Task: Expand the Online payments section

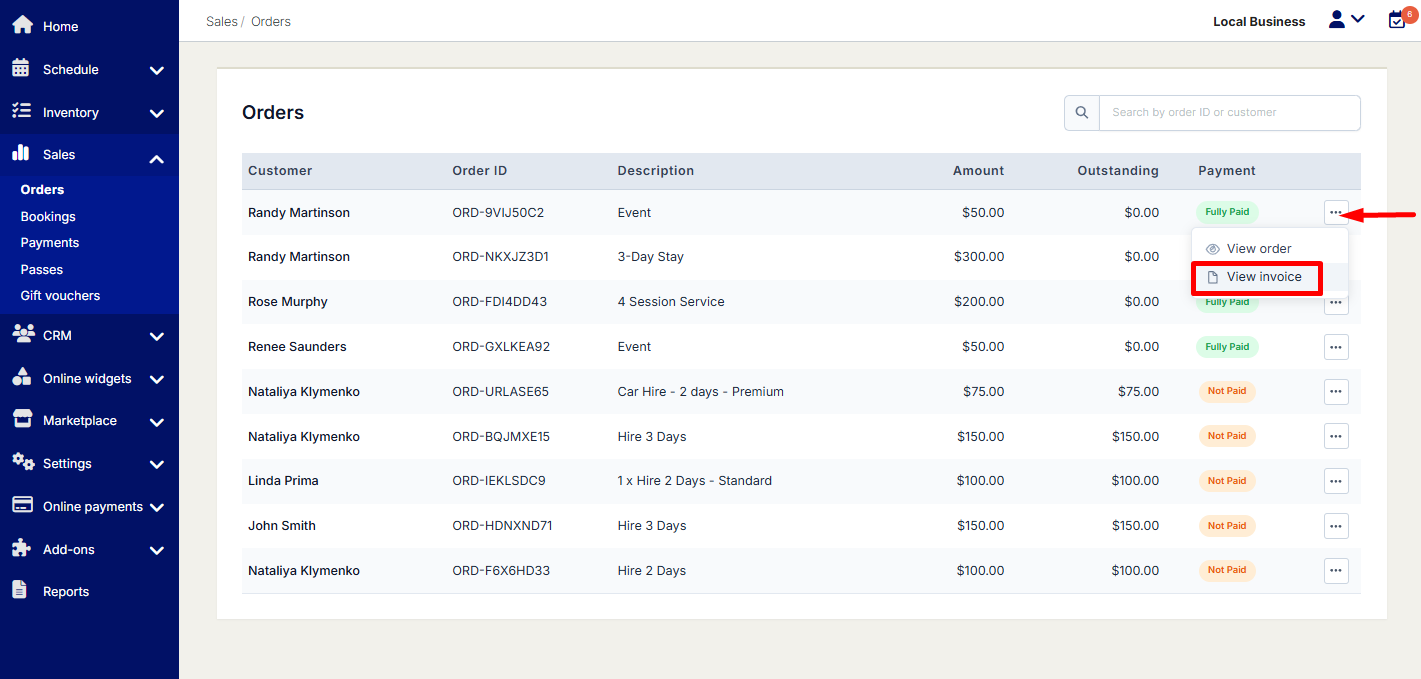Action: pos(156,507)
